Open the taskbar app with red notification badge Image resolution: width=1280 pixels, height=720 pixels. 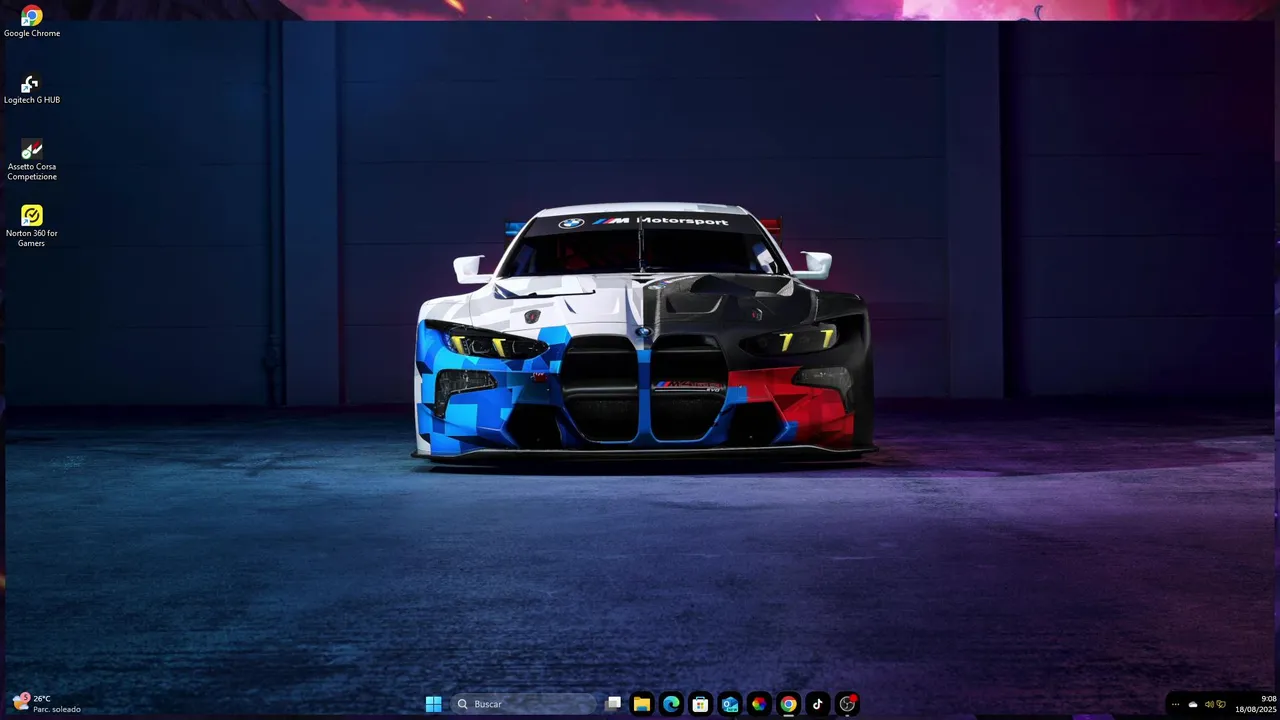[x=848, y=704]
